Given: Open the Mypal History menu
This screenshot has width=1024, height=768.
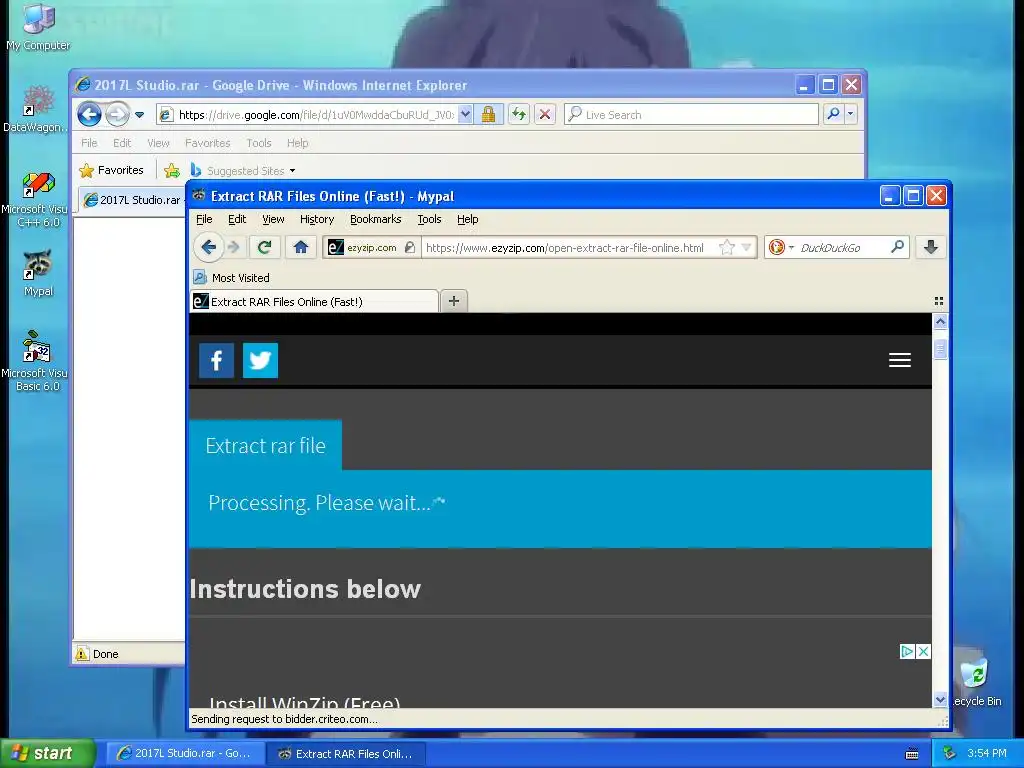Looking at the screenshot, I should pyautogui.click(x=317, y=219).
